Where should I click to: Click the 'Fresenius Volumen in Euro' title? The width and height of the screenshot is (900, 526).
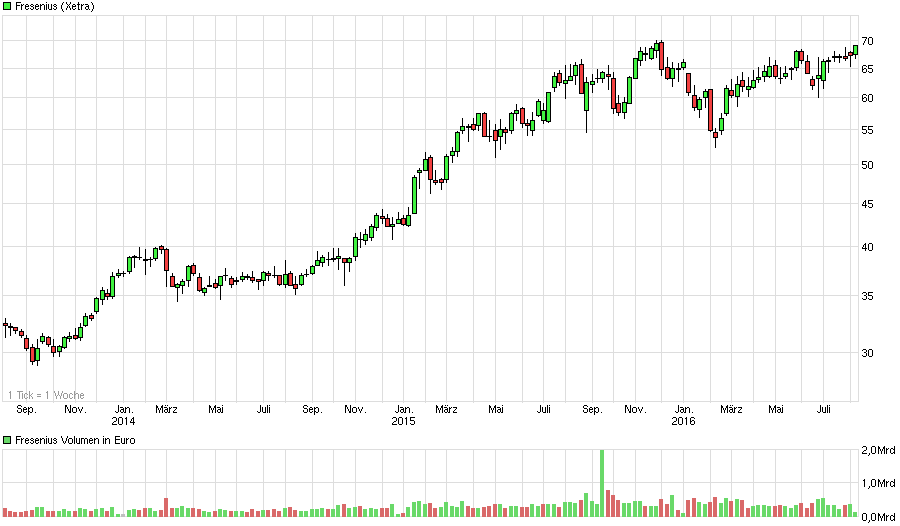click(x=75, y=440)
